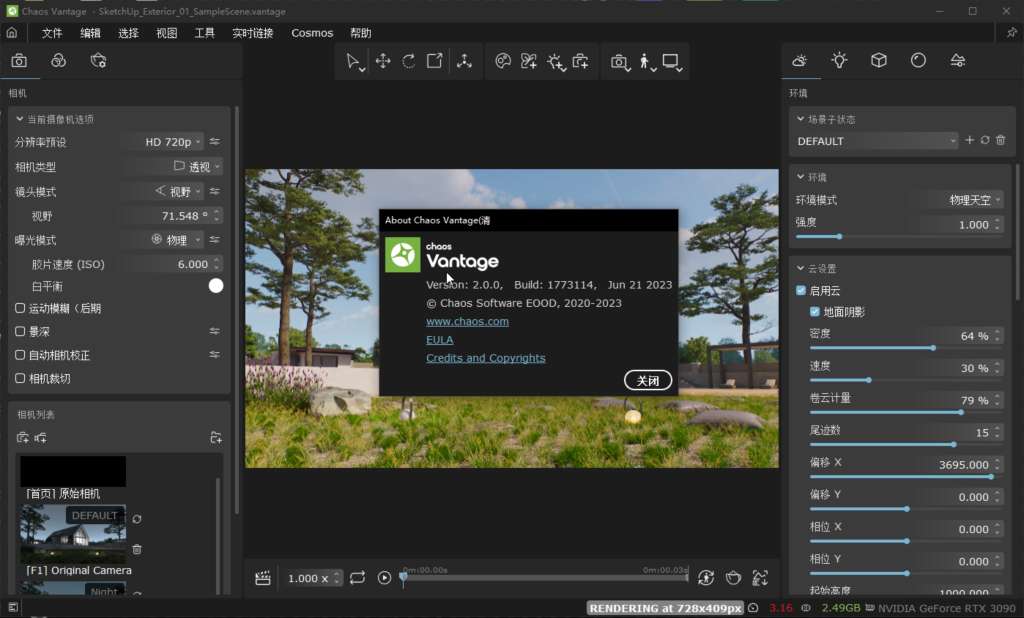The height and width of the screenshot is (618, 1024).
Task: Open the color correction tab icon
Action: pos(58,61)
